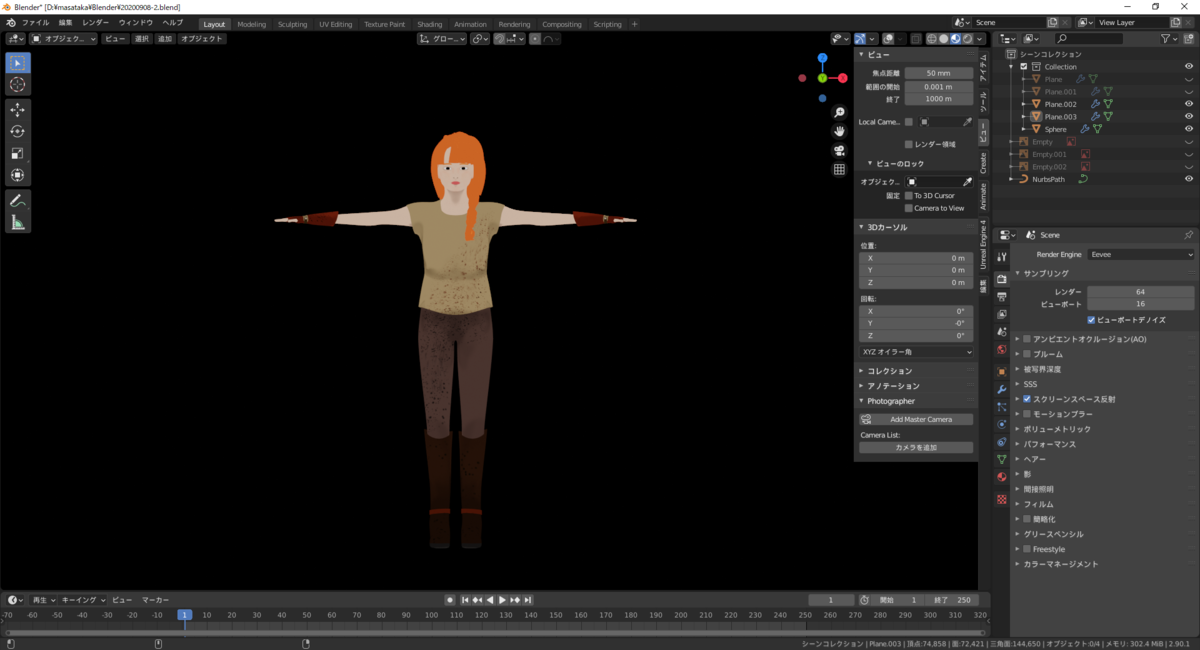Disable スクリーンスペース反射 checkbox
This screenshot has width=1200, height=650.
click(x=1027, y=399)
